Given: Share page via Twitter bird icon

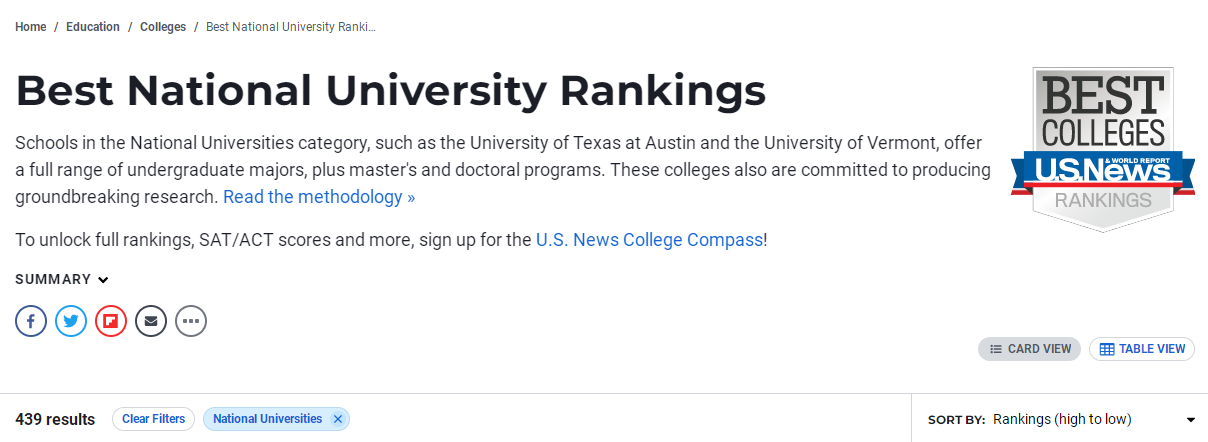Looking at the screenshot, I should (71, 321).
